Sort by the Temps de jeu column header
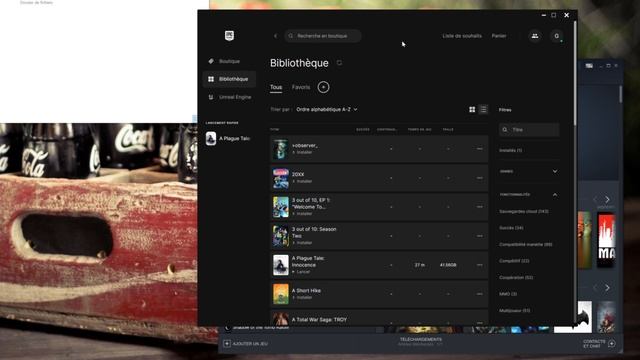 (420, 129)
